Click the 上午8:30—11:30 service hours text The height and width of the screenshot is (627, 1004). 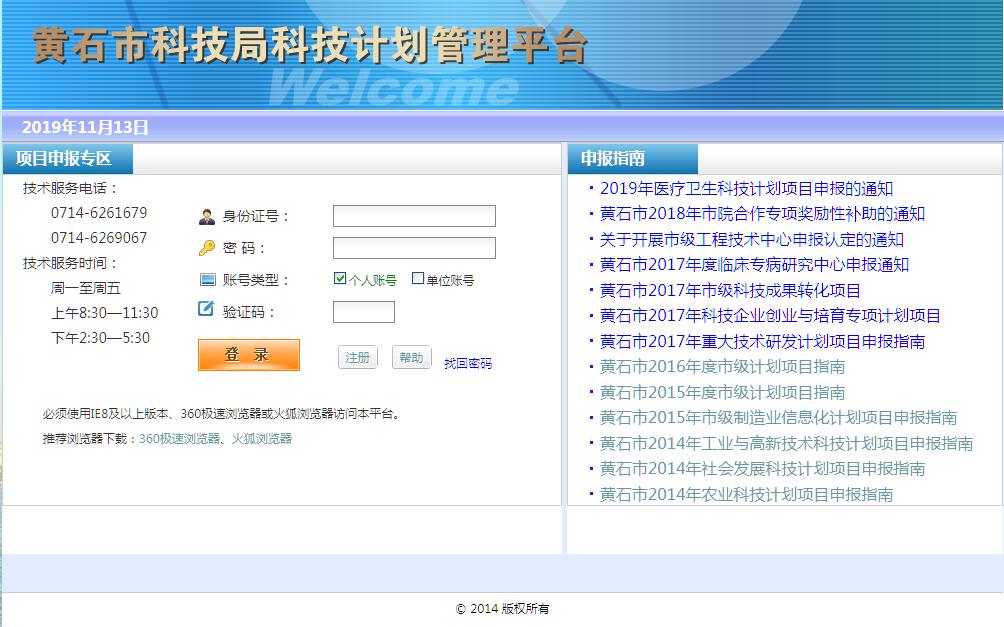pos(104,313)
